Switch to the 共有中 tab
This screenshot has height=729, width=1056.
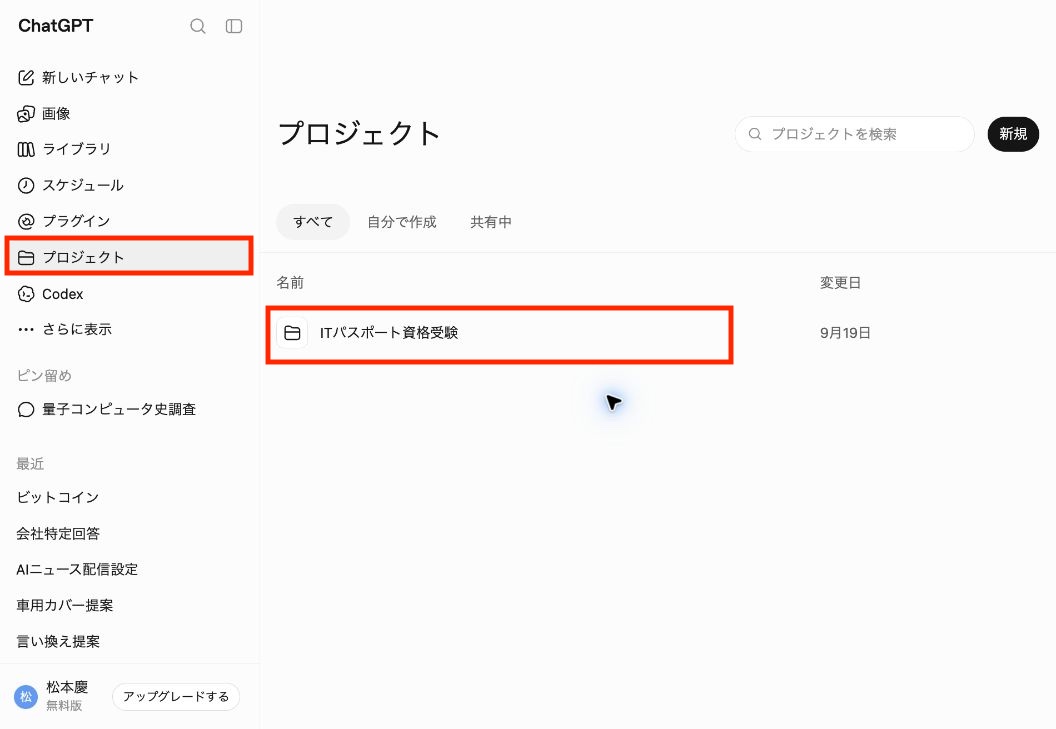click(x=491, y=222)
